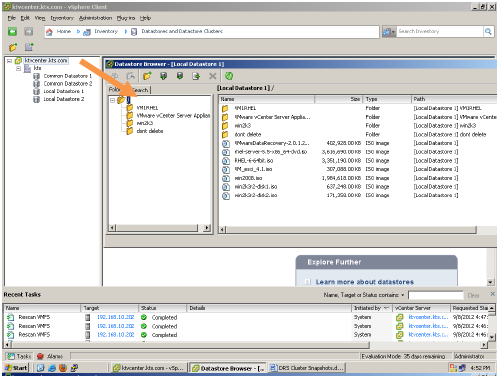The height and width of the screenshot is (376, 497).
Task: Click right scroll arrow of folder tree scrollbar
Action: [x=207, y=228]
